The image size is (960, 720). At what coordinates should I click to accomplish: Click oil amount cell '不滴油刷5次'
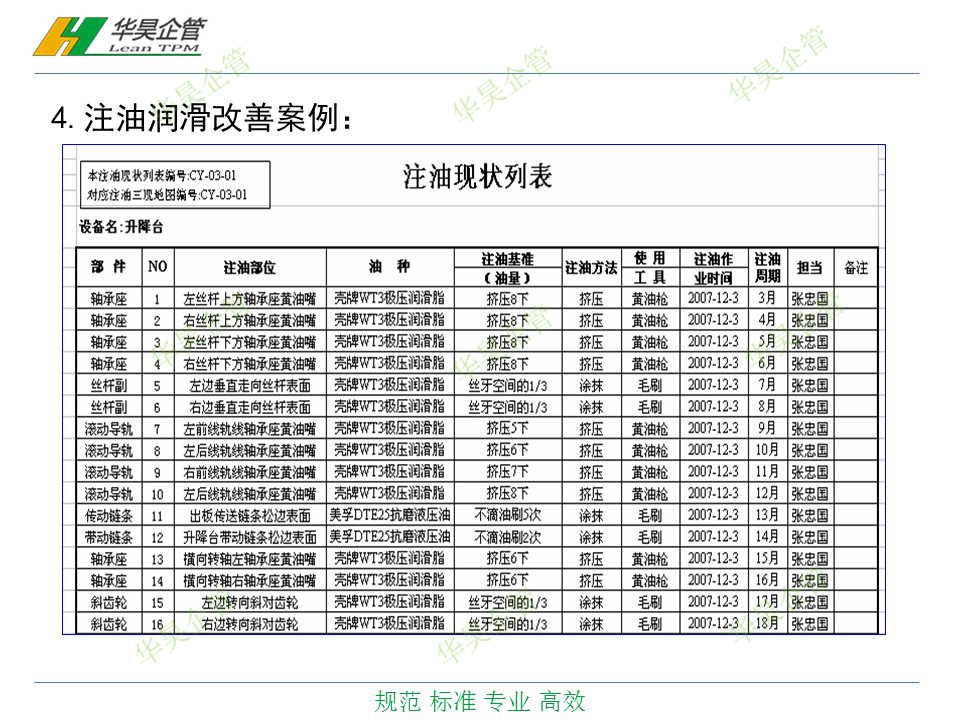click(x=508, y=515)
